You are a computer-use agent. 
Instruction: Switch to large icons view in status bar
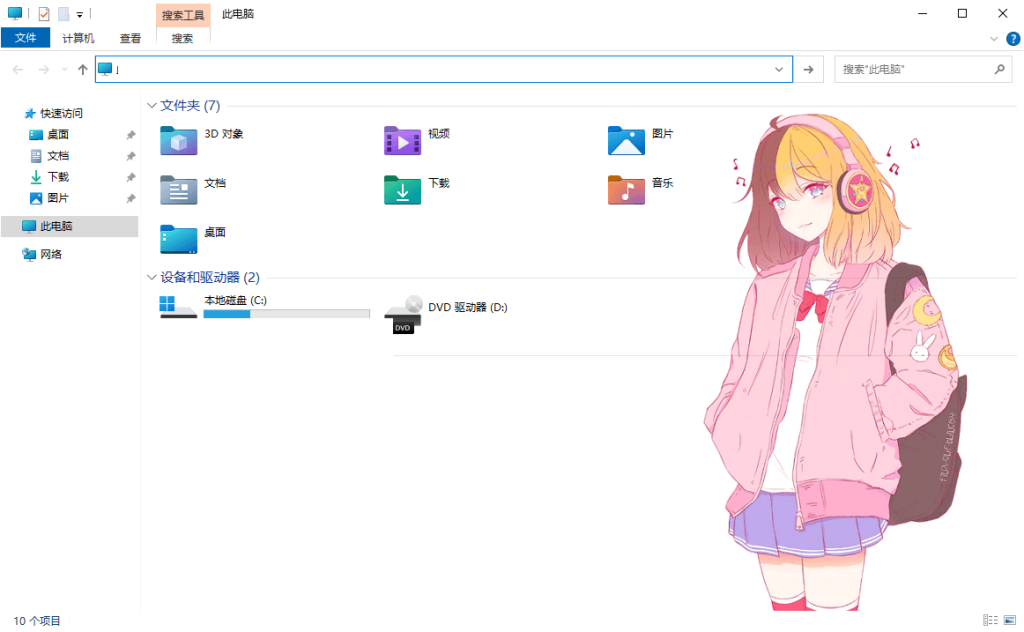coord(1010,620)
